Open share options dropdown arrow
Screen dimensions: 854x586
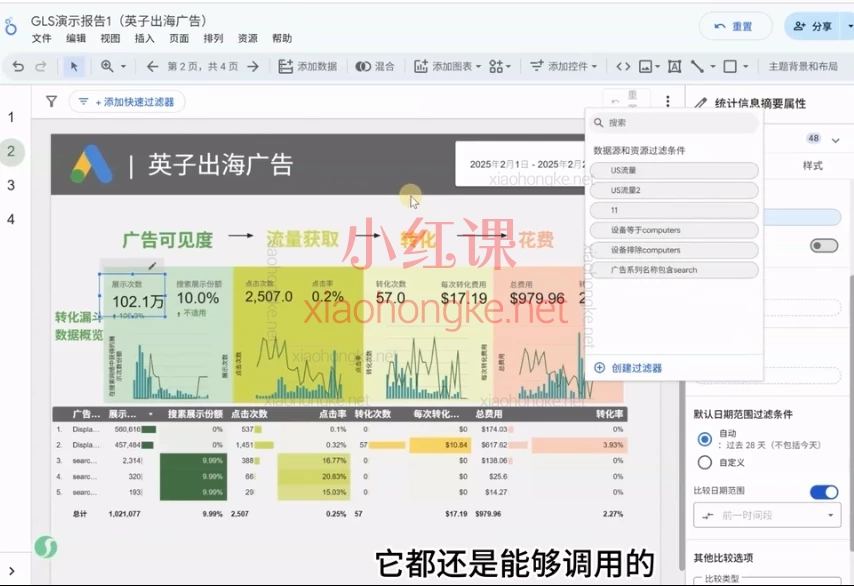tap(849, 26)
